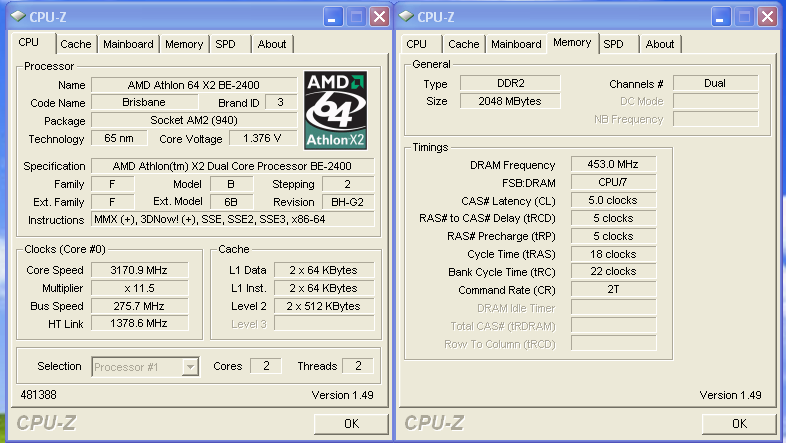The image size is (786, 443).
Task: Click the Brand ID value 3
Action: tap(281, 102)
